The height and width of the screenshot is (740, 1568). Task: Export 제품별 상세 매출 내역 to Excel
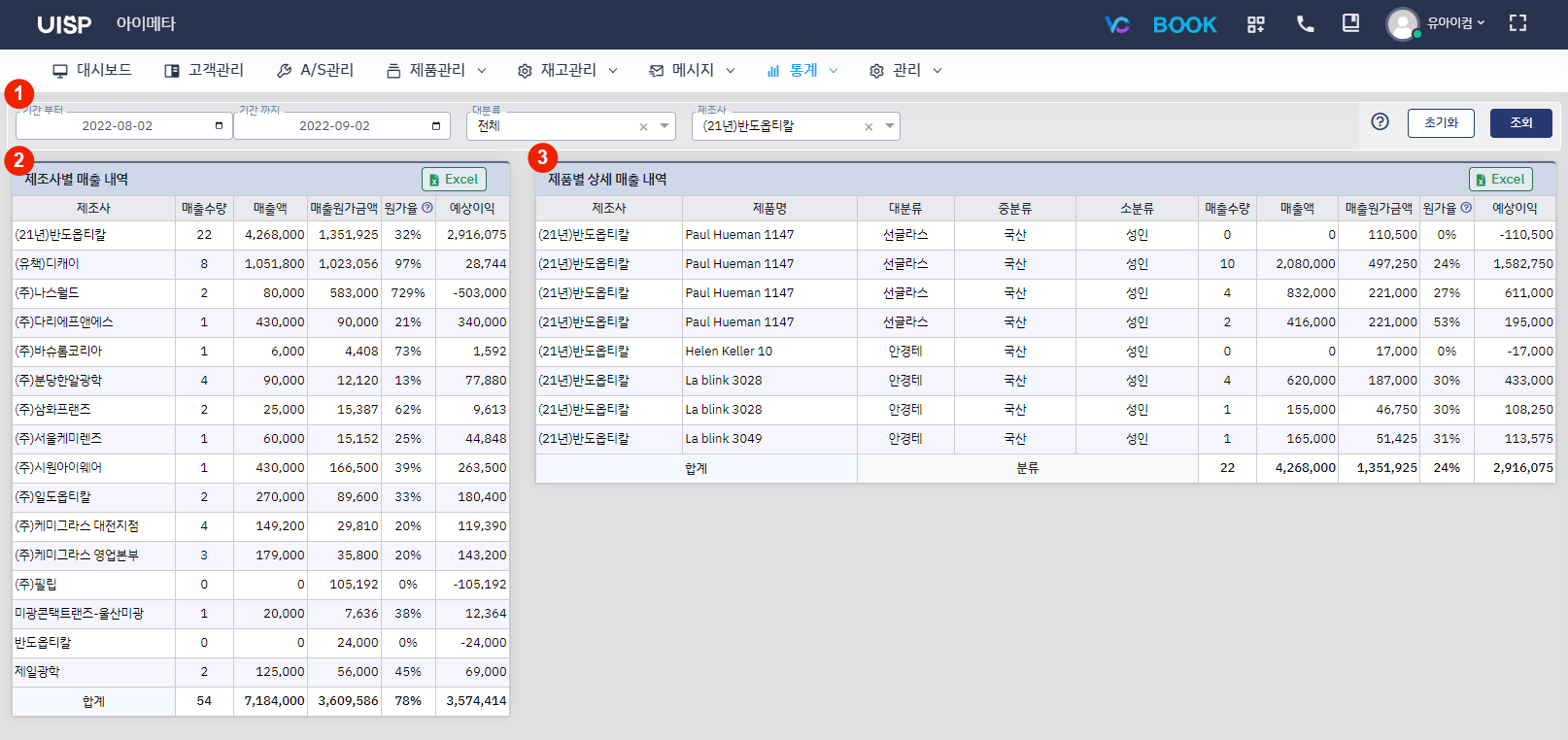(1501, 180)
